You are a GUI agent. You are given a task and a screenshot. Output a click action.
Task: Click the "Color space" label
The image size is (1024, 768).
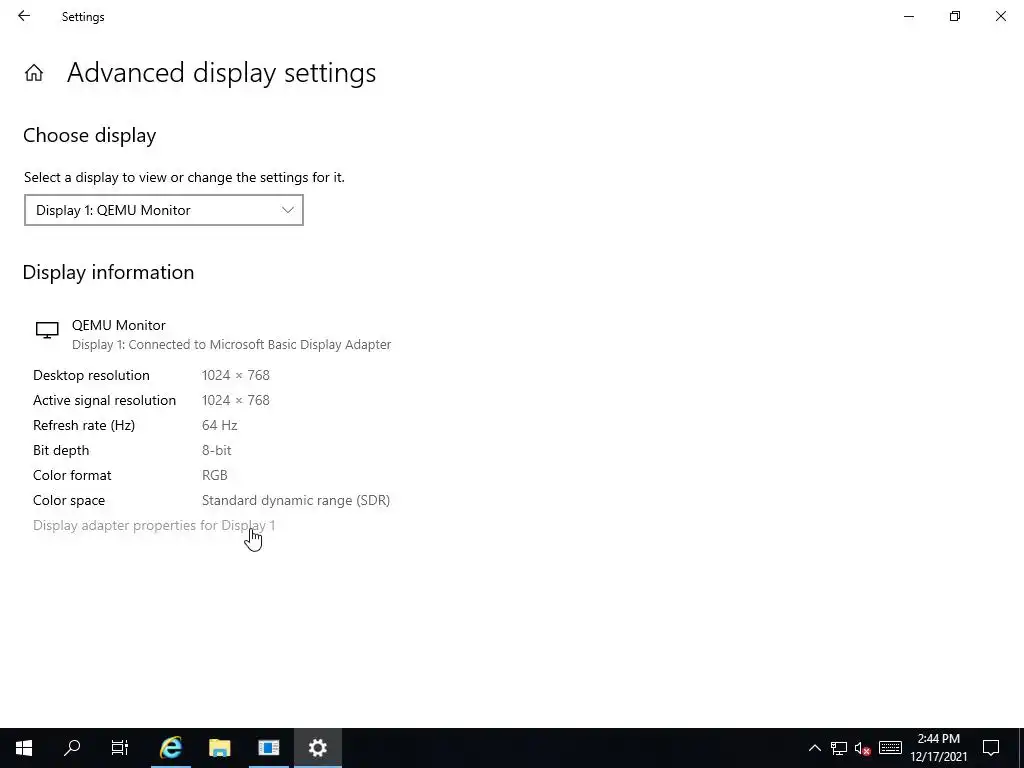[x=69, y=500]
